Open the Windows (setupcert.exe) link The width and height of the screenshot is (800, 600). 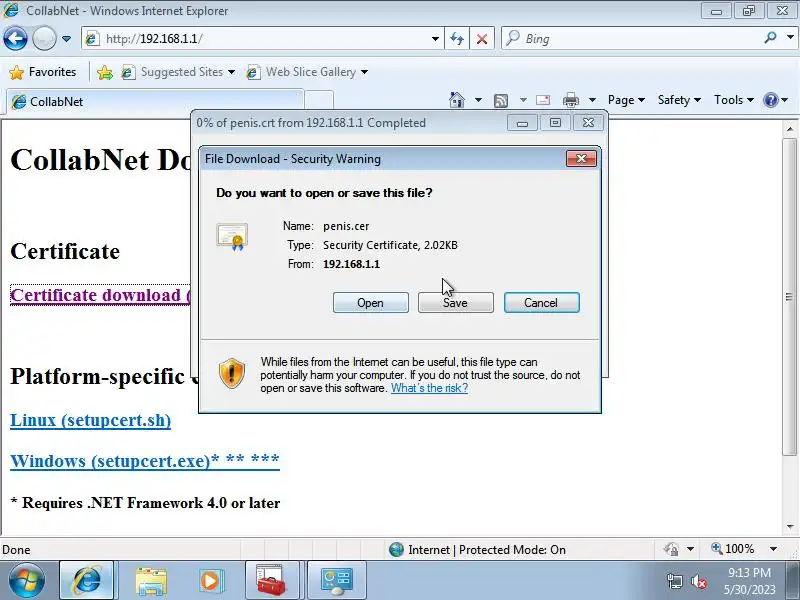click(145, 461)
